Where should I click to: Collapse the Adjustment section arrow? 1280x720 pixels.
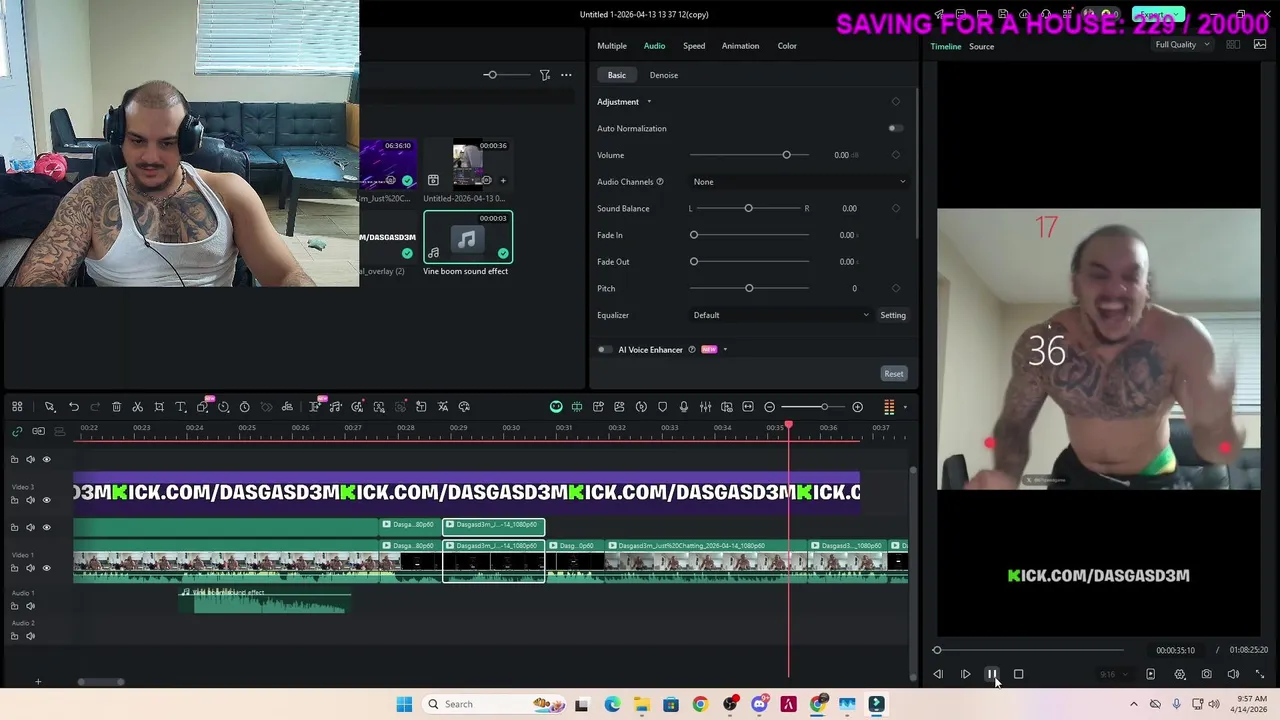pos(649,102)
